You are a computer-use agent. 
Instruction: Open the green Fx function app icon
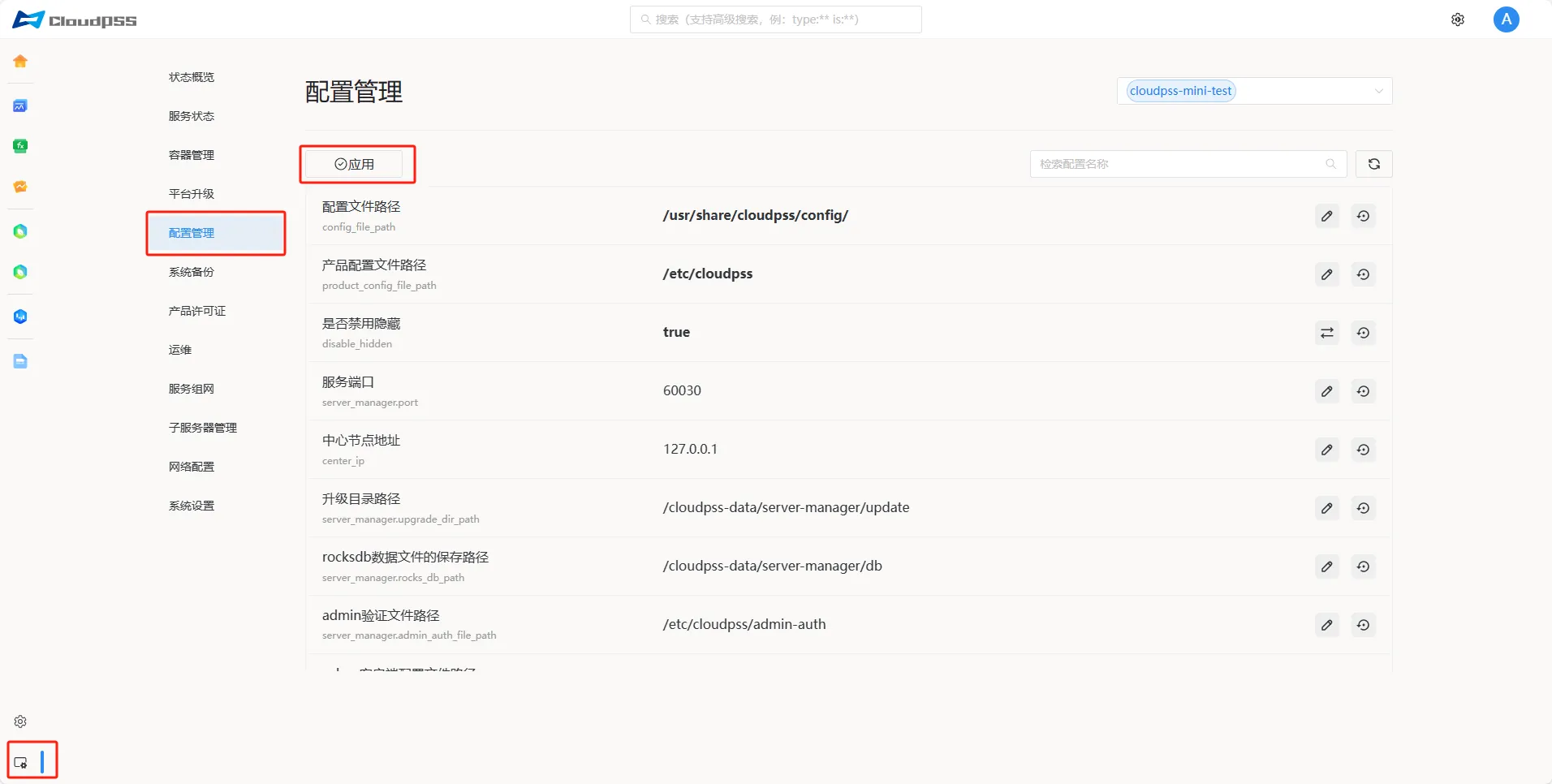[20, 146]
